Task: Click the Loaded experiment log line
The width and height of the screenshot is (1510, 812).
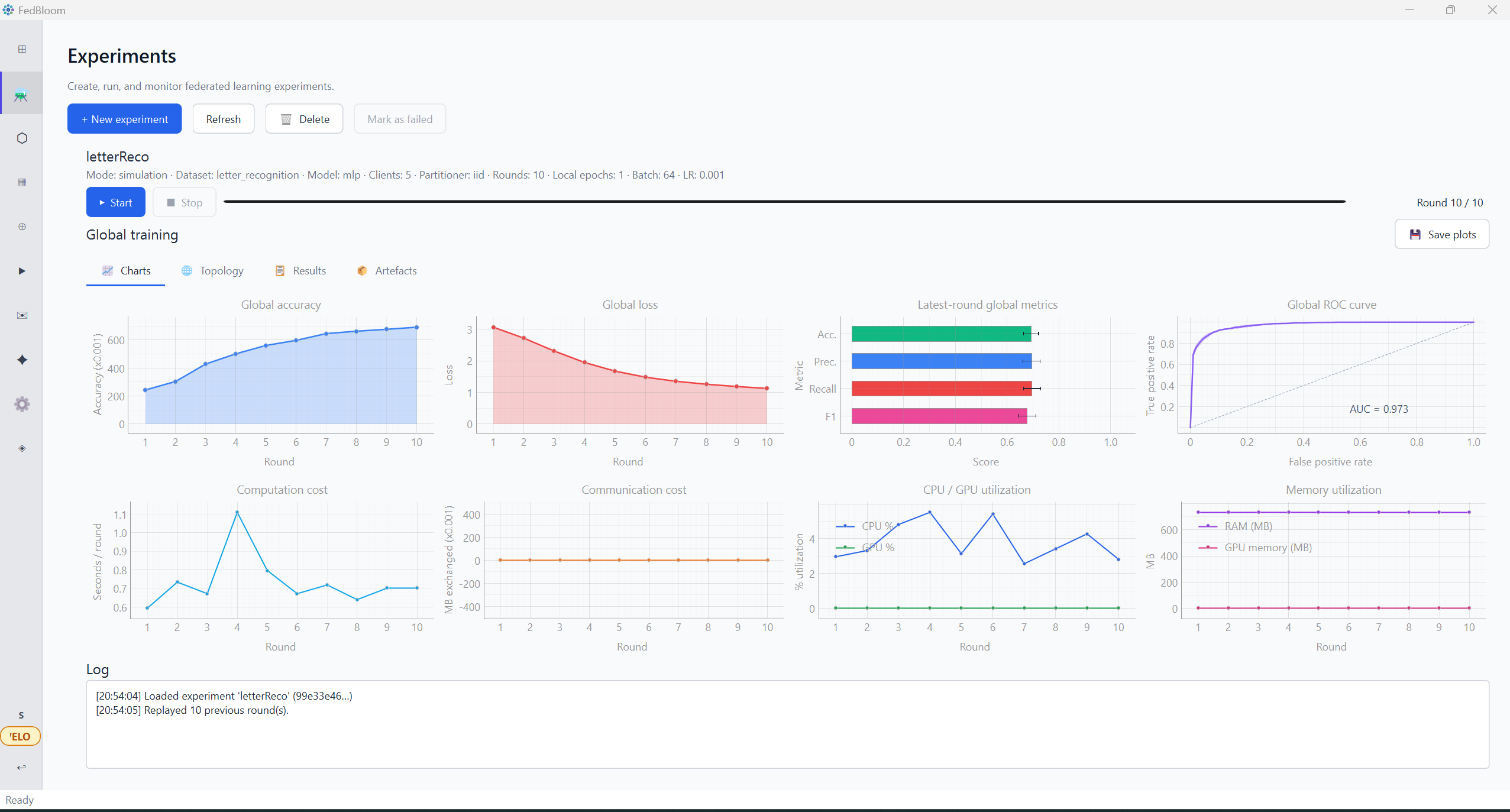Action: pyautogui.click(x=224, y=695)
